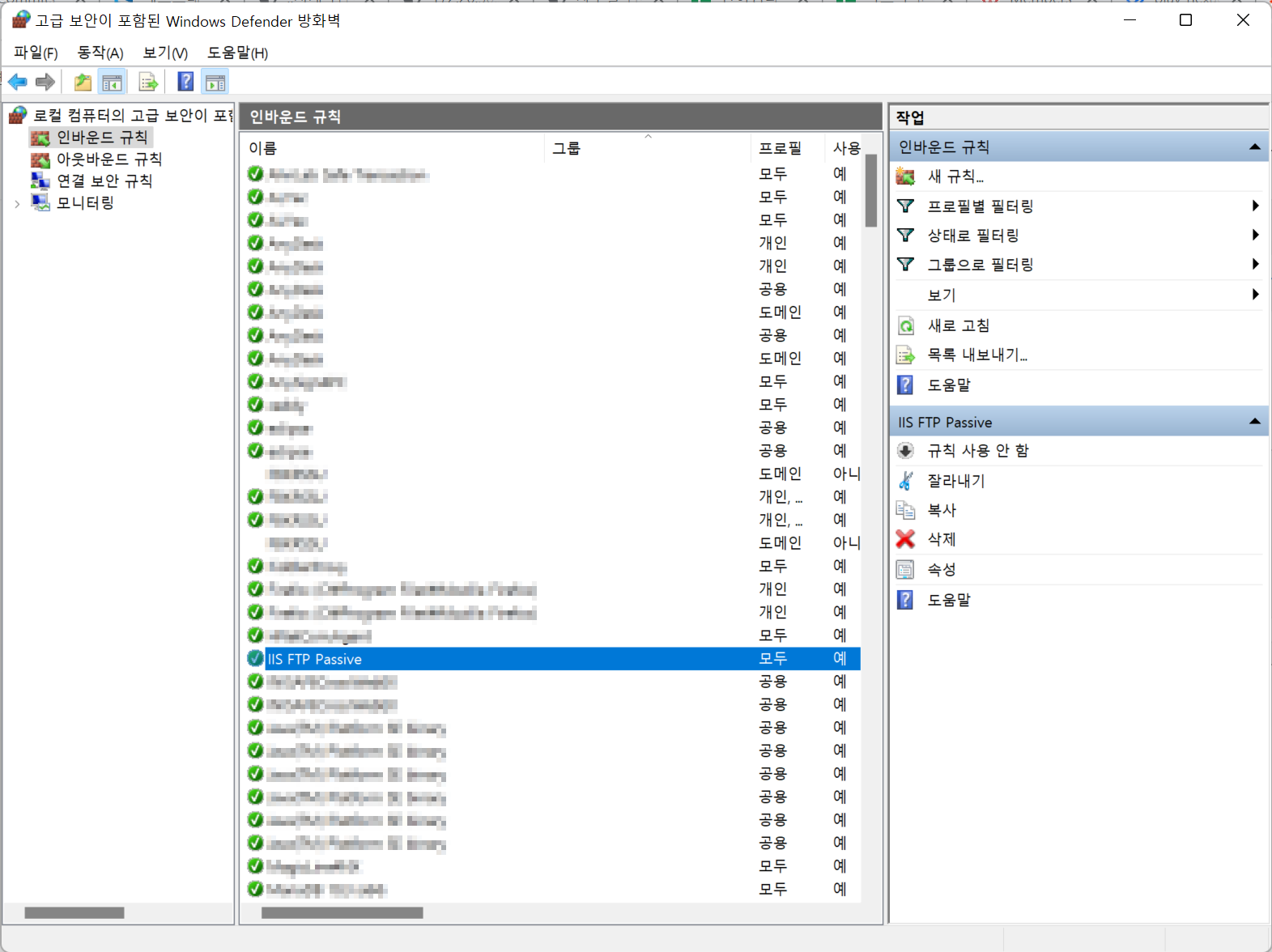
Task: Expand the 모니터링 tree node
Action: point(17,203)
